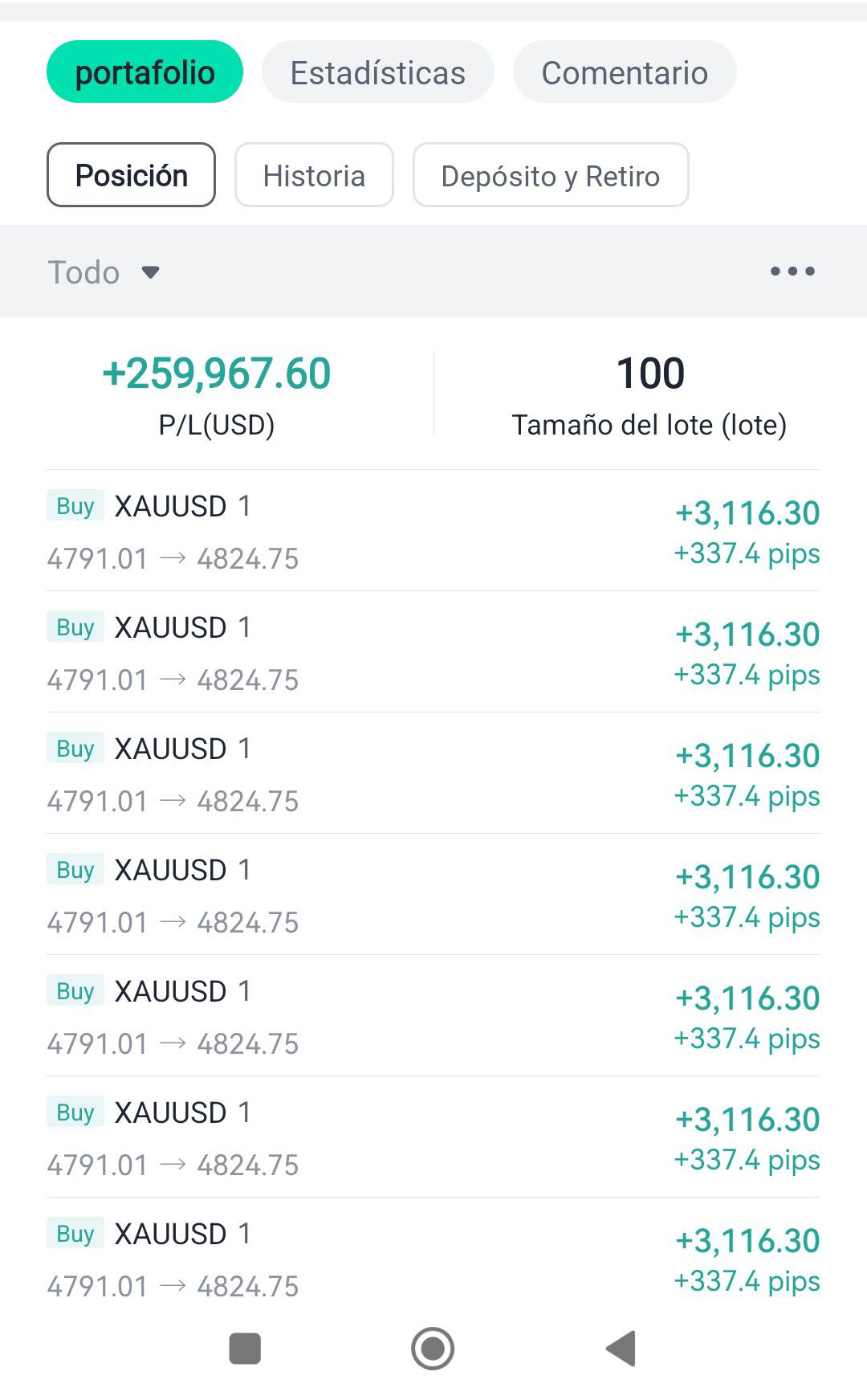Open Depósito y Retiro section

[x=550, y=175]
